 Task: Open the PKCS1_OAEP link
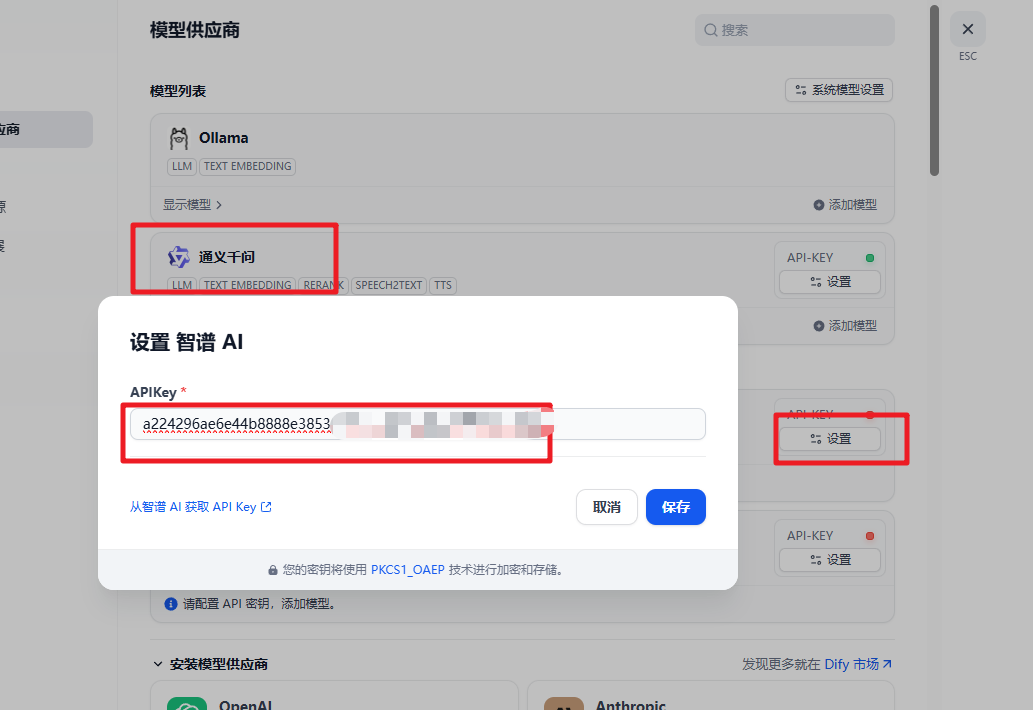click(x=407, y=570)
